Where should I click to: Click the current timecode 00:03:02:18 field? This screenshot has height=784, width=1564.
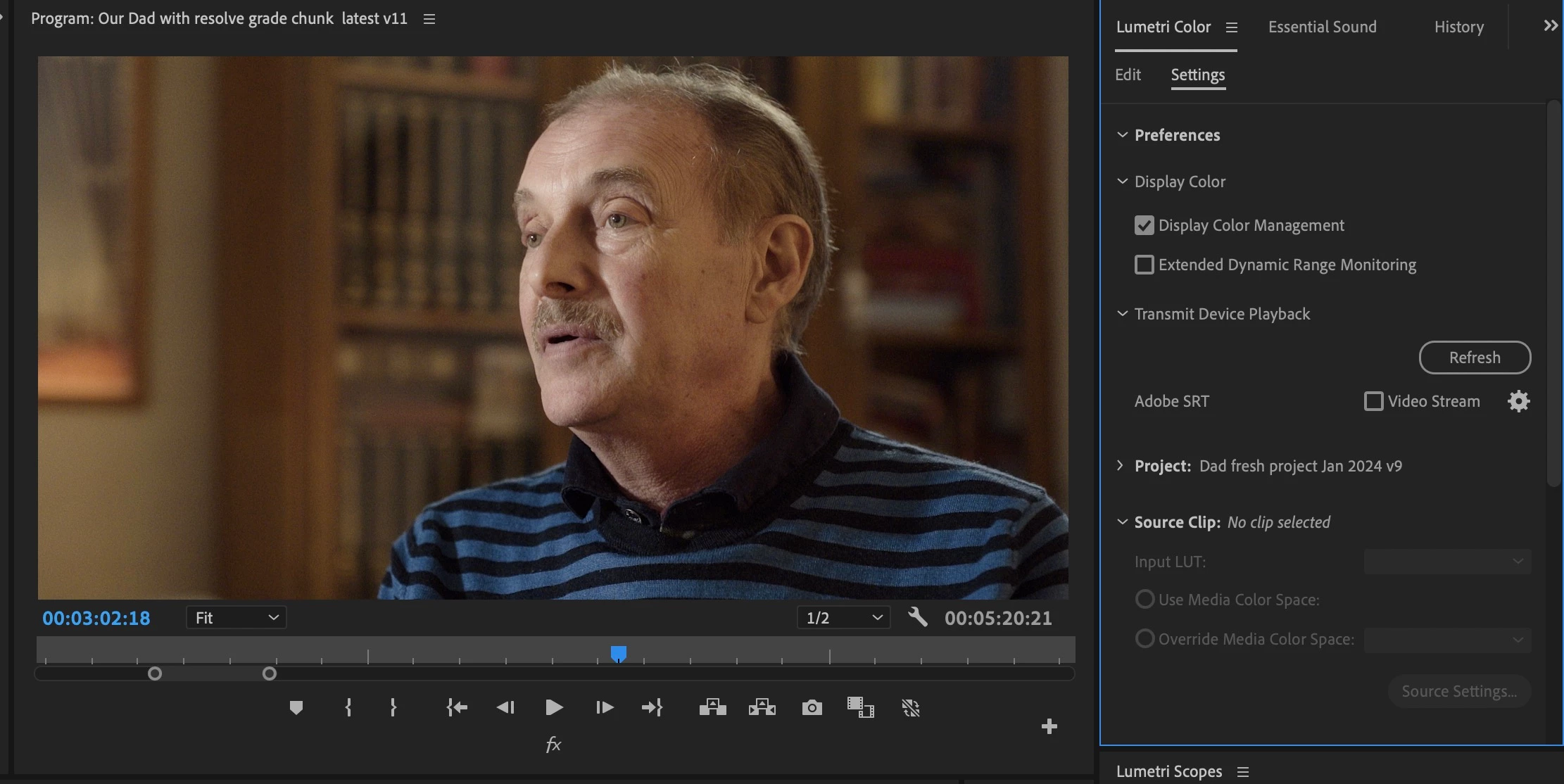(x=96, y=618)
